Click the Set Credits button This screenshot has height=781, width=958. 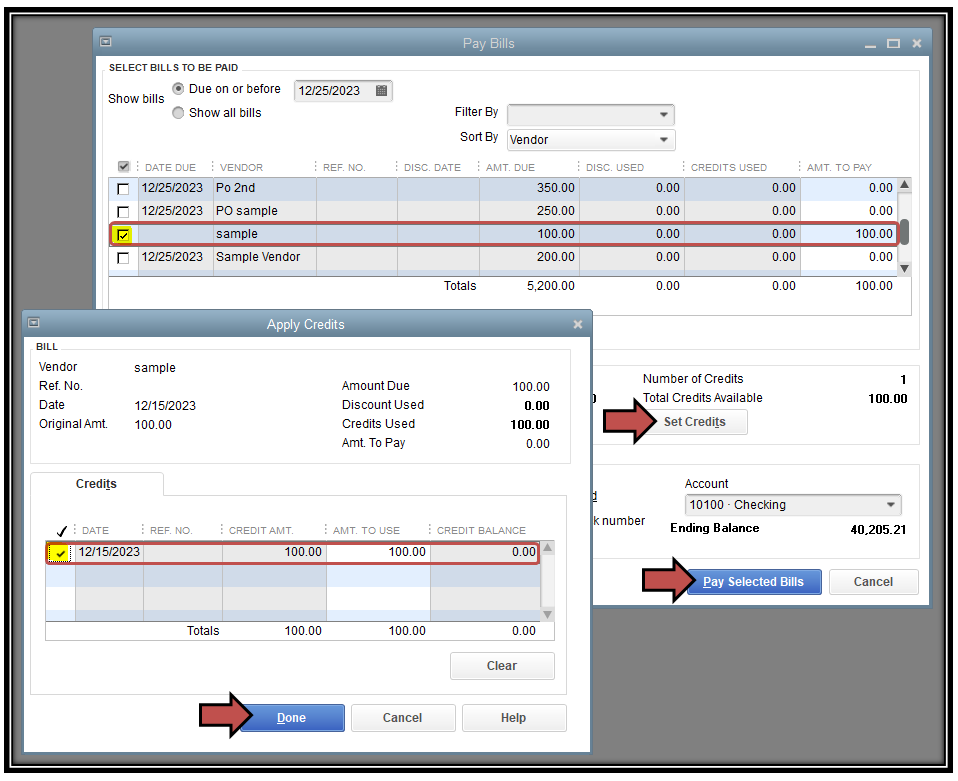tap(694, 422)
